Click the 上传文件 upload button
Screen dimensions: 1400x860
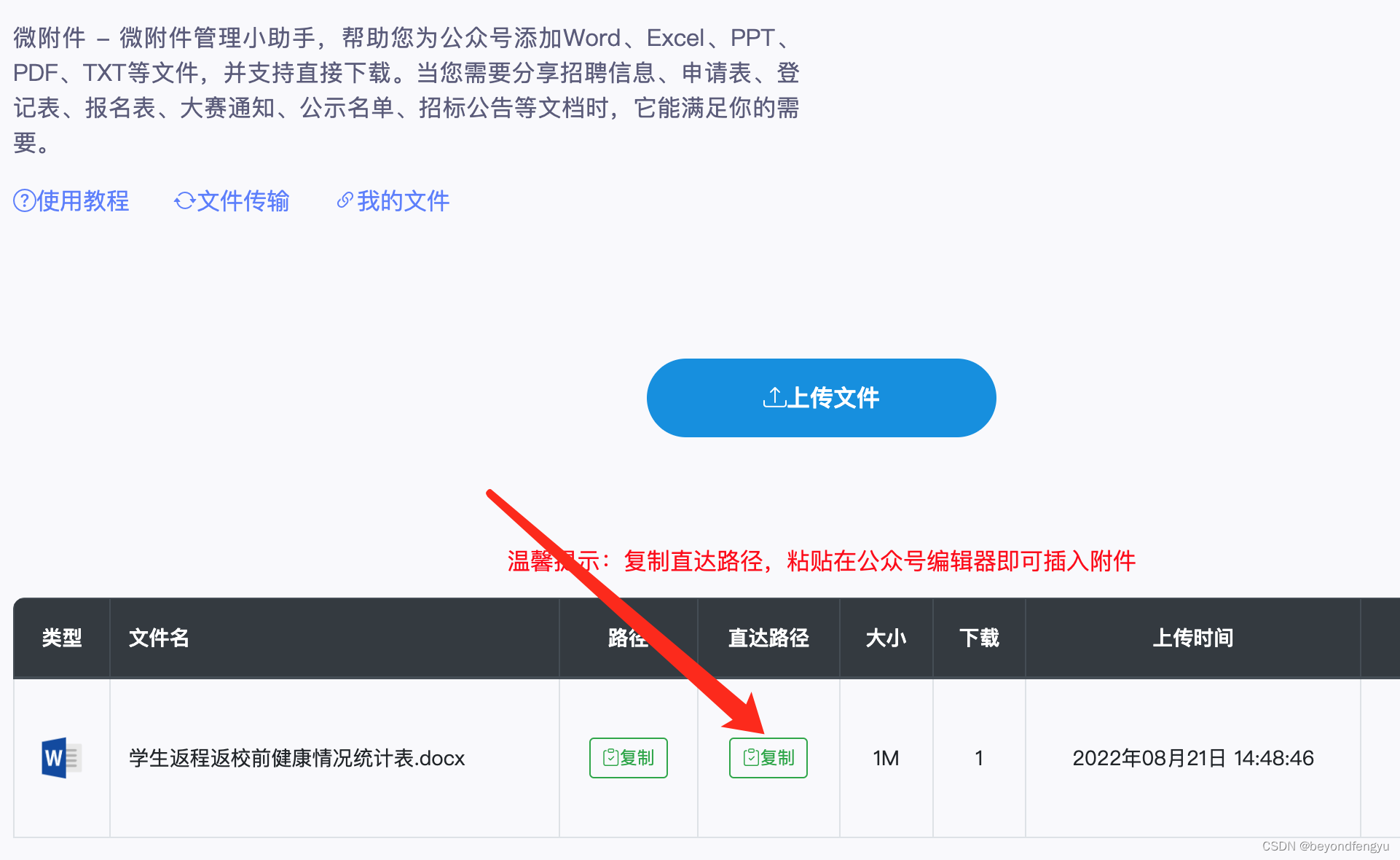point(821,398)
